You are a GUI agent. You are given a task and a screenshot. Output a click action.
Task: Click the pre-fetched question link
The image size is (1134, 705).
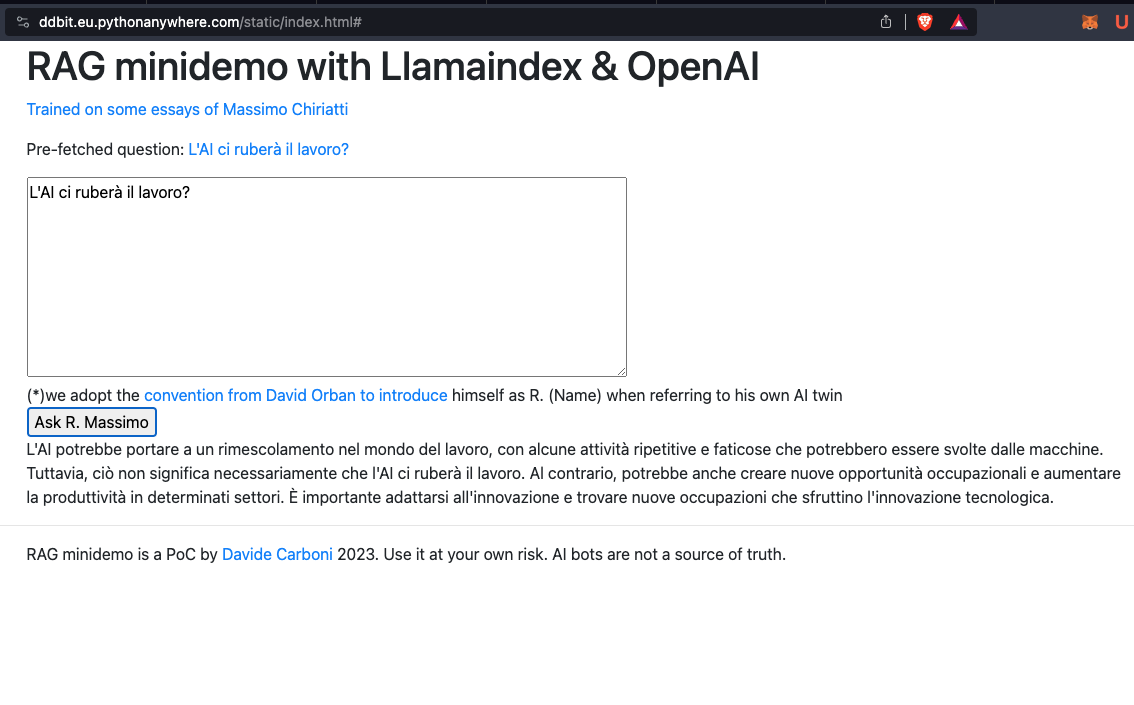tap(268, 150)
